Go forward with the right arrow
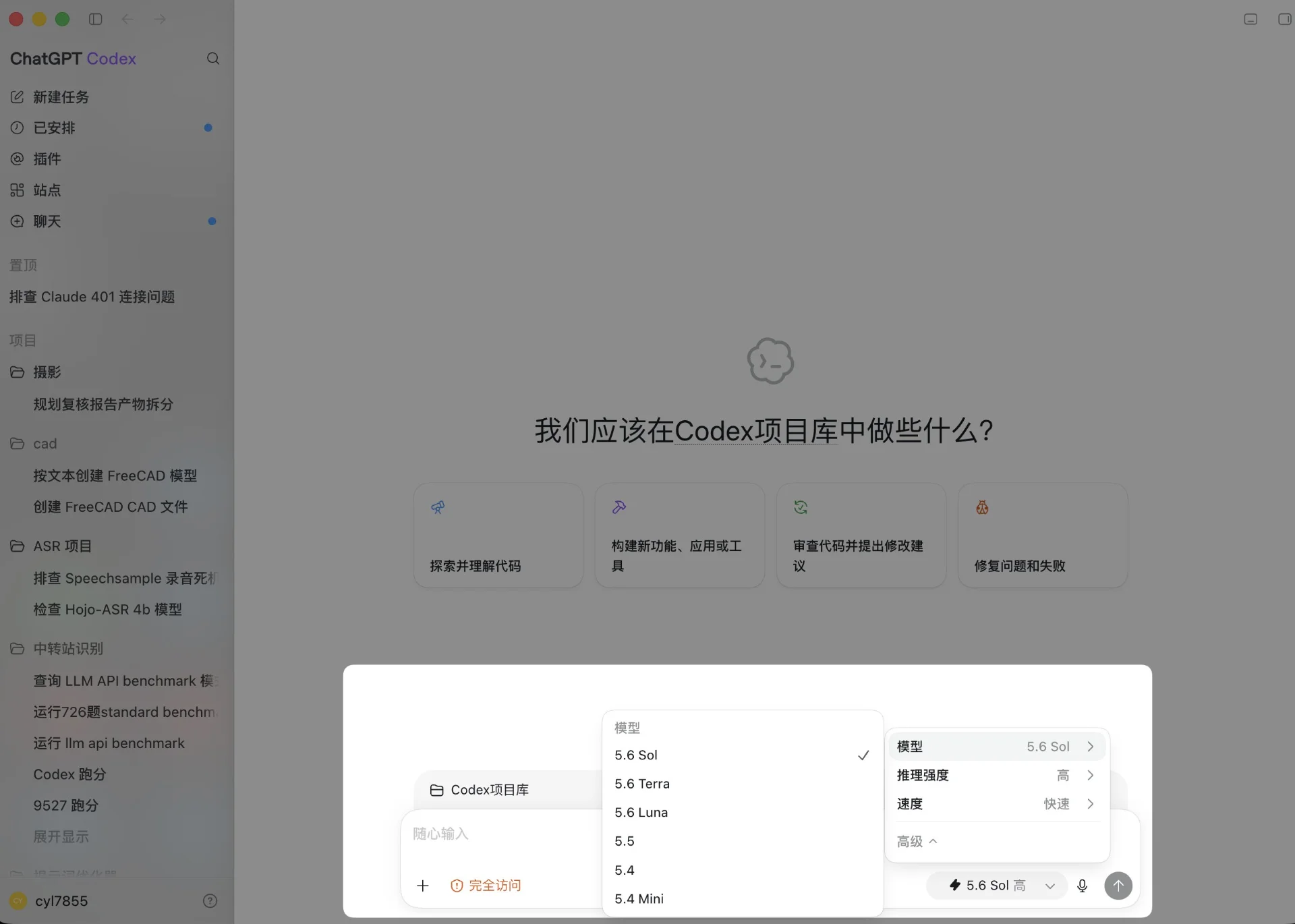1295x924 pixels. [x=160, y=19]
